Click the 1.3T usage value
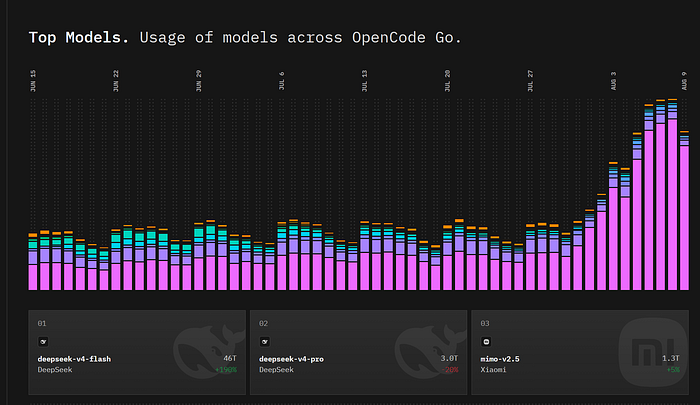 point(671,359)
